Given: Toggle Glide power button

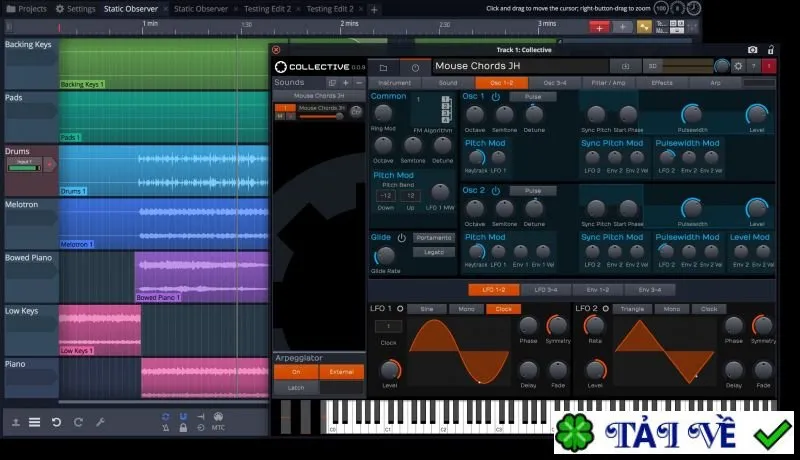Looking at the screenshot, I should [402, 238].
